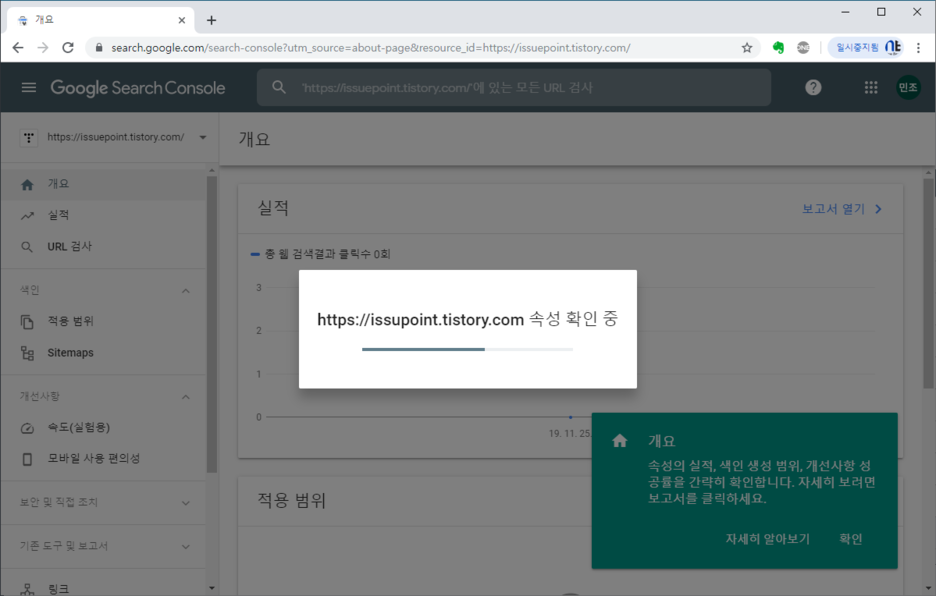Open the Evernote extension icon
The image size is (936, 596).
pos(778,48)
